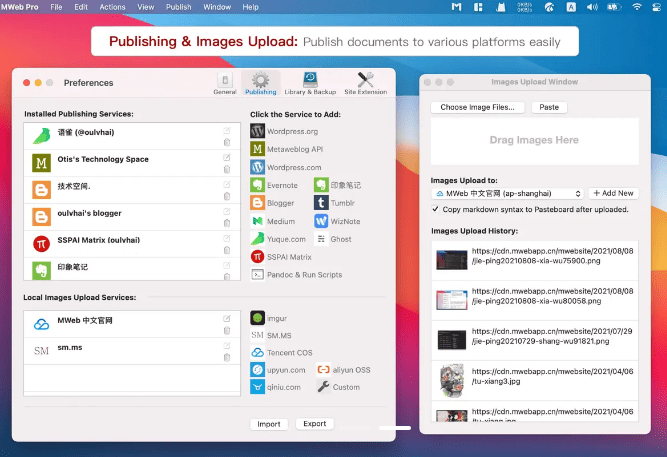Add the WizNote publishing service
The image size is (667, 457).
point(337,221)
